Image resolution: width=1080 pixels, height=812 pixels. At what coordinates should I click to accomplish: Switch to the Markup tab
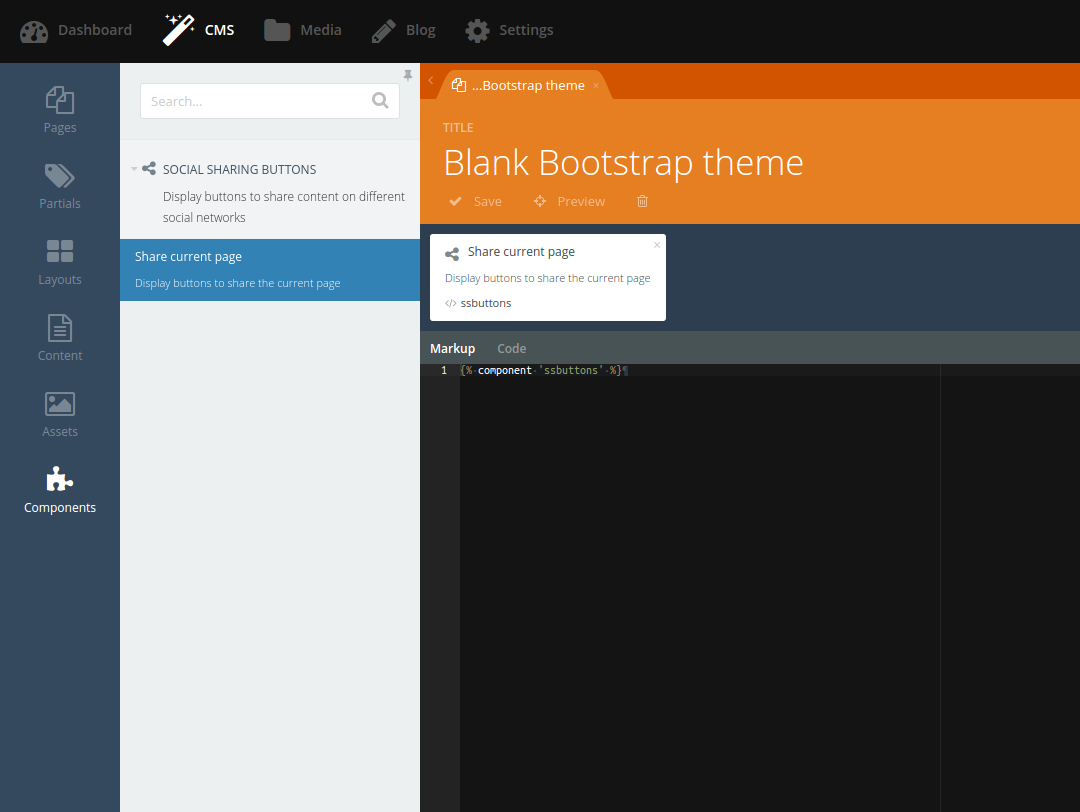453,348
